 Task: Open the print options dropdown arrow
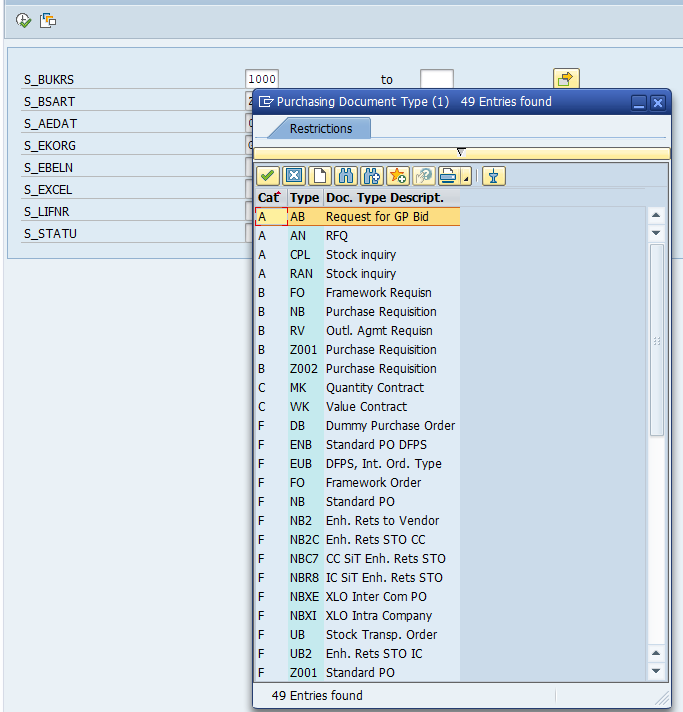pyautogui.click(x=466, y=176)
